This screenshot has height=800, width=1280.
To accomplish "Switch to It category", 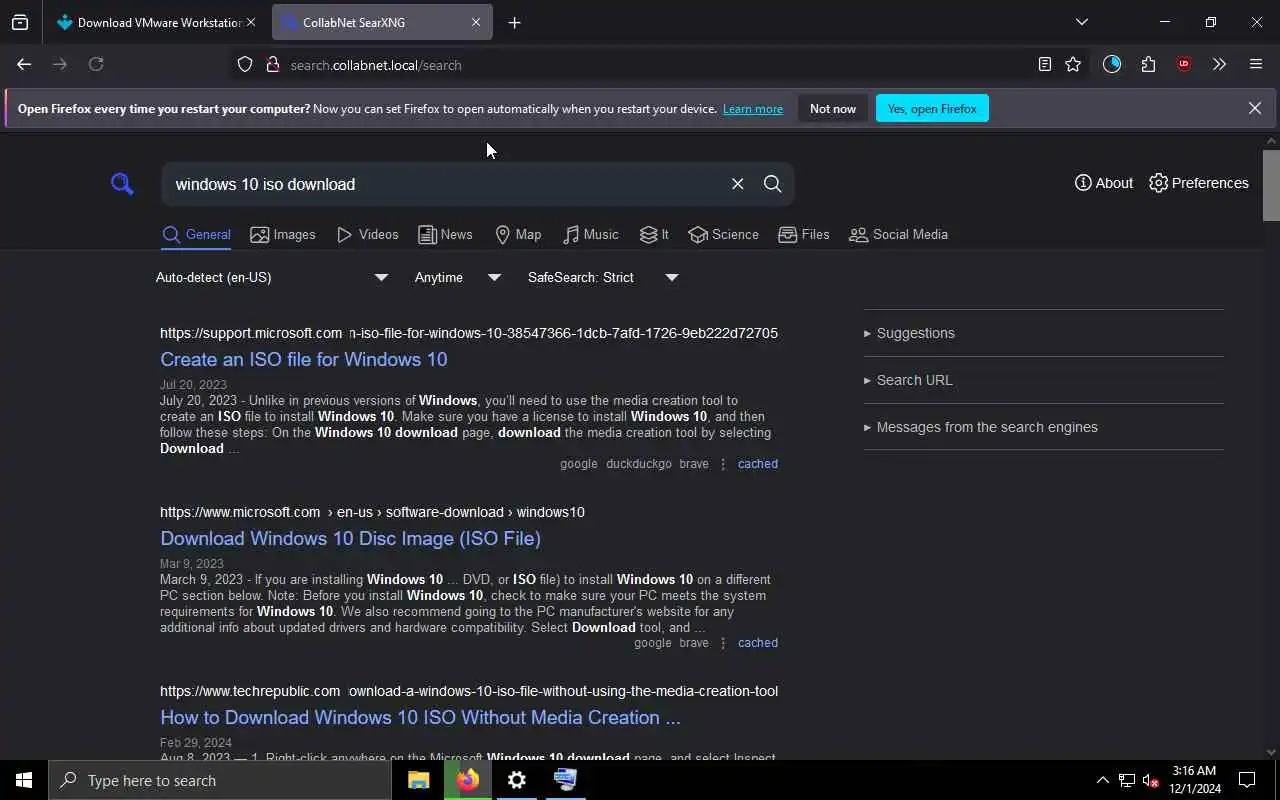I will click(654, 235).
